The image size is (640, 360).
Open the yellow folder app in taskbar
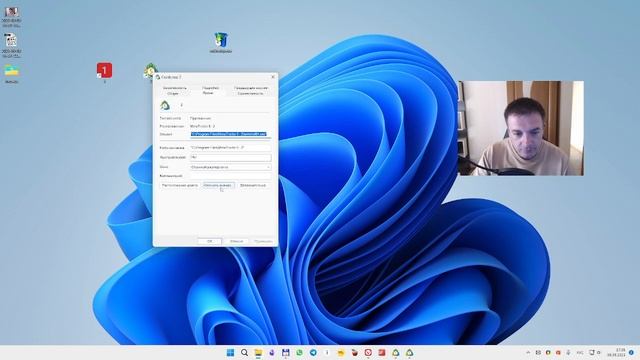(340, 352)
